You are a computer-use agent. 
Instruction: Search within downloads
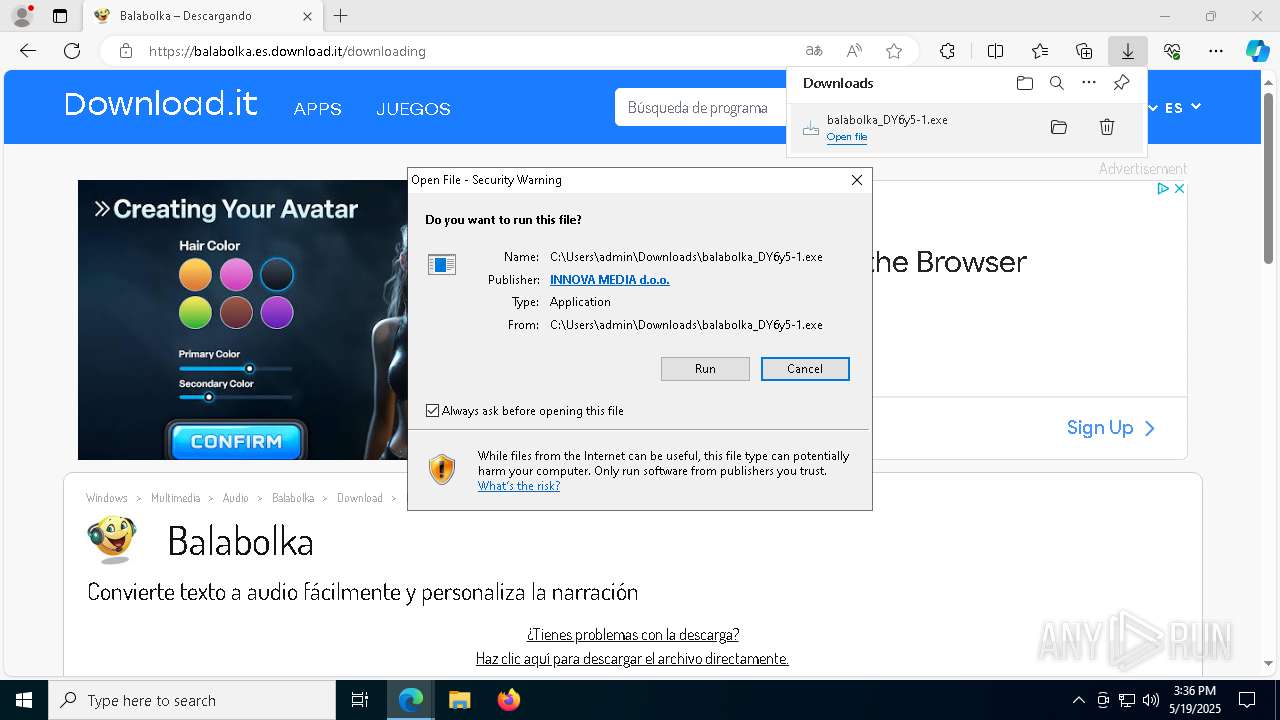point(1057,83)
